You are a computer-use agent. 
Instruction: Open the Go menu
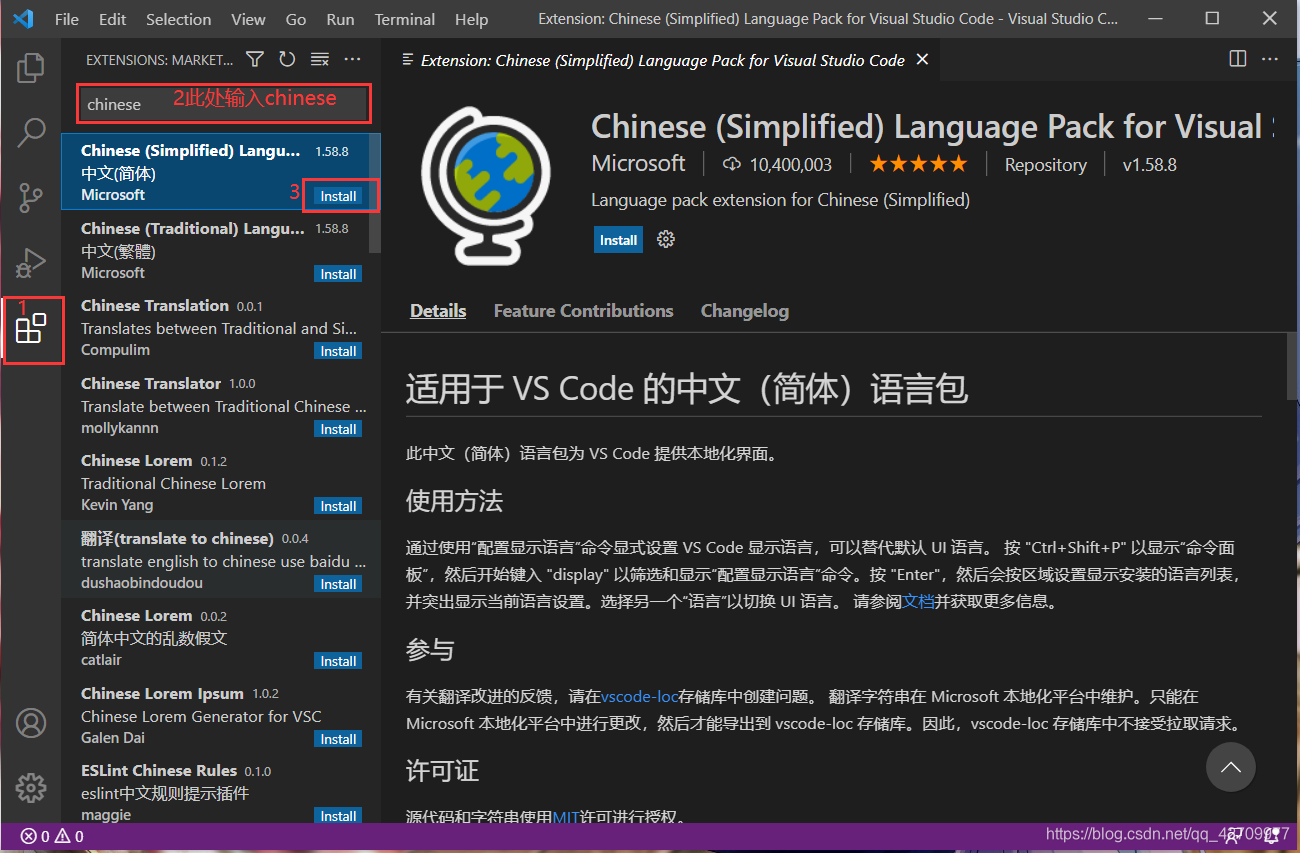[296, 19]
